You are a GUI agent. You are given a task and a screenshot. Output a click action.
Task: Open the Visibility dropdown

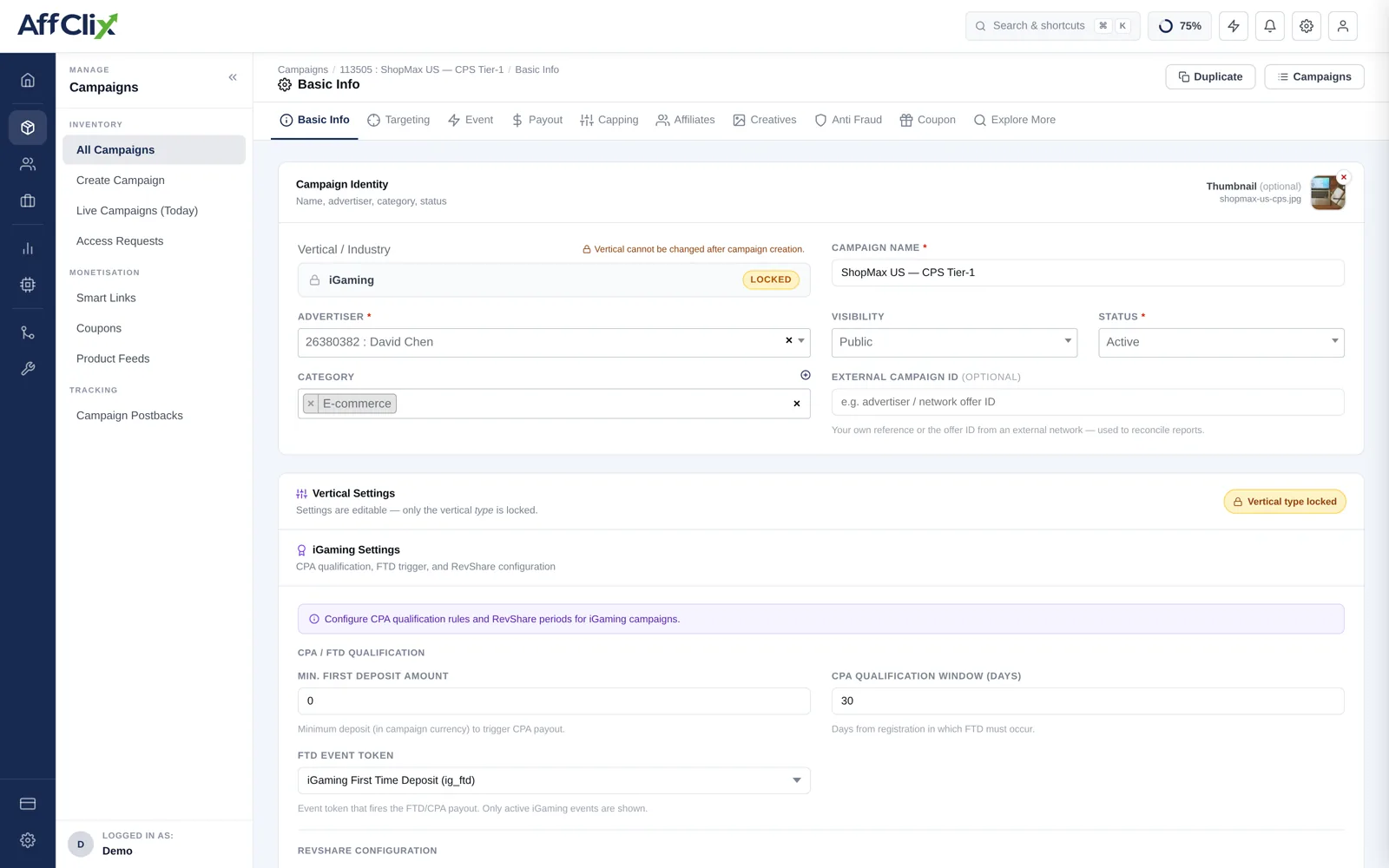coord(954,342)
